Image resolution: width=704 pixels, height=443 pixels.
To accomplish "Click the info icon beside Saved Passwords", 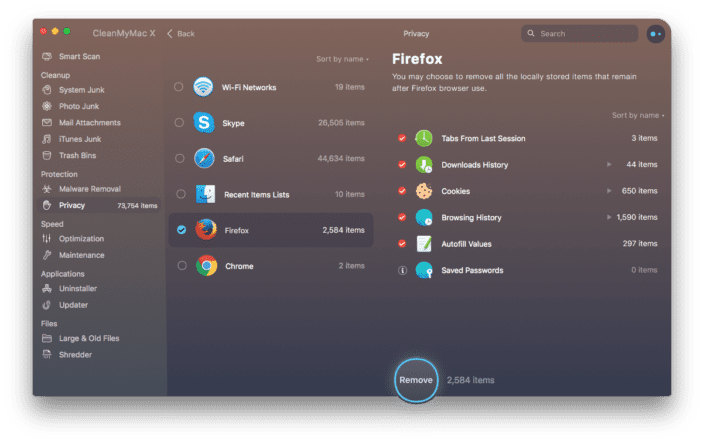I will (402, 270).
